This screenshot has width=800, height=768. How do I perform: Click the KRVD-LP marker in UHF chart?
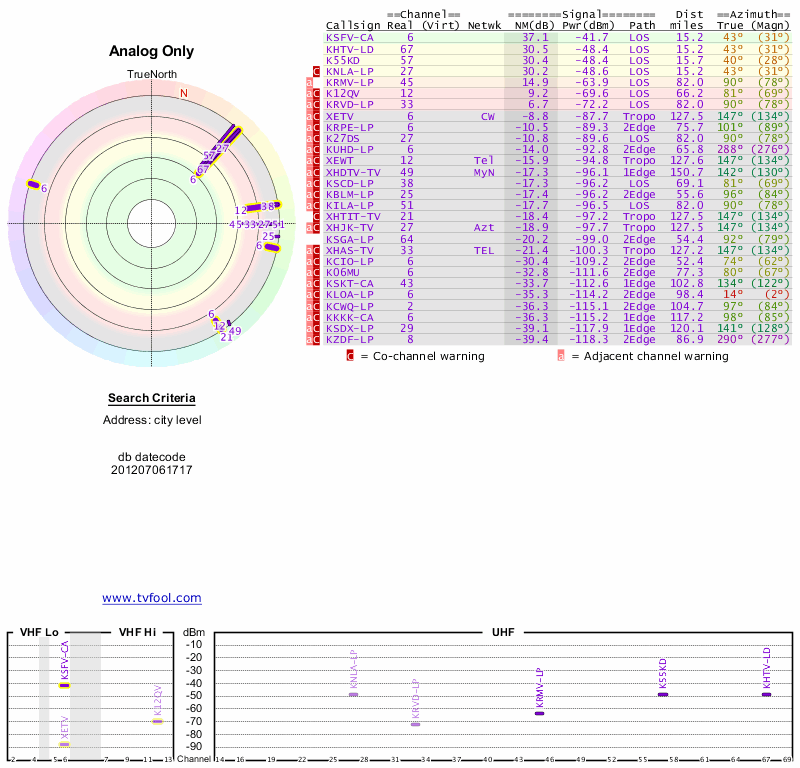[x=416, y=725]
